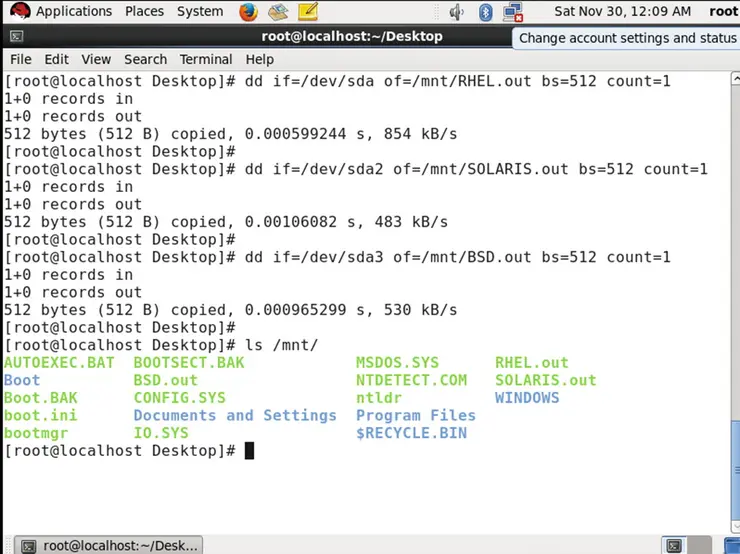Click the root@localhost taskbar button

point(111,545)
